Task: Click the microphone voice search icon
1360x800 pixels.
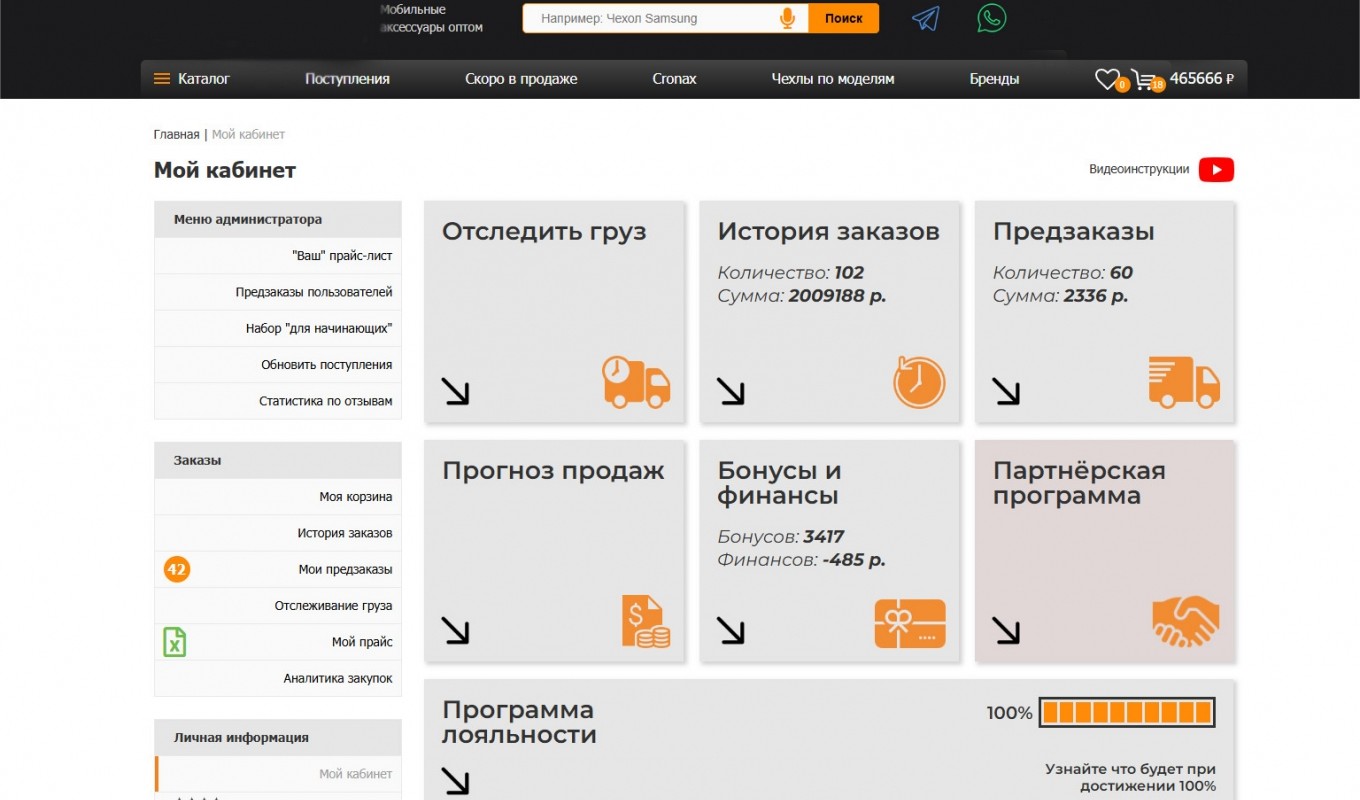Action: tap(787, 19)
